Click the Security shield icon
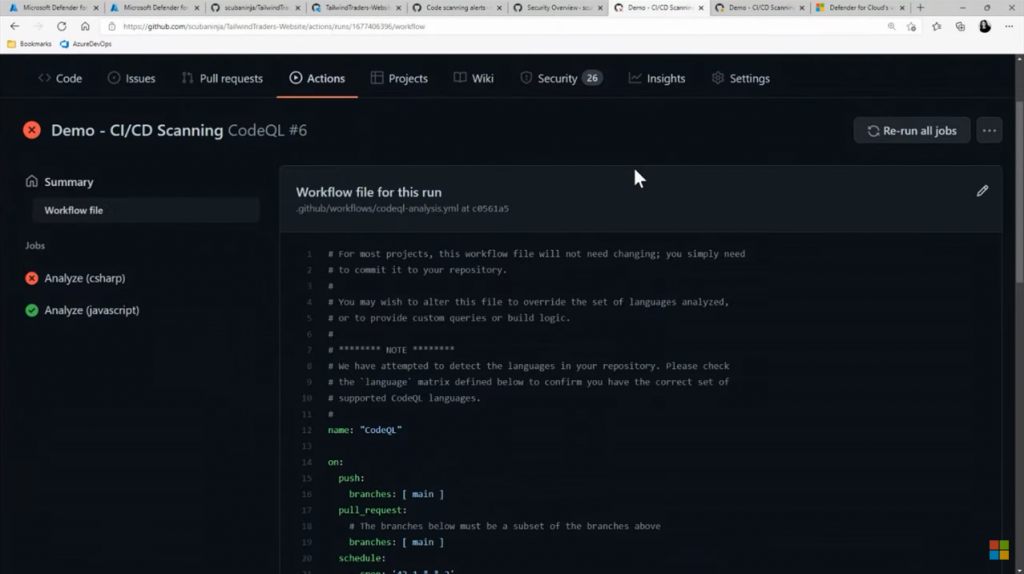Viewport: 1024px width, 574px height. click(x=526, y=78)
